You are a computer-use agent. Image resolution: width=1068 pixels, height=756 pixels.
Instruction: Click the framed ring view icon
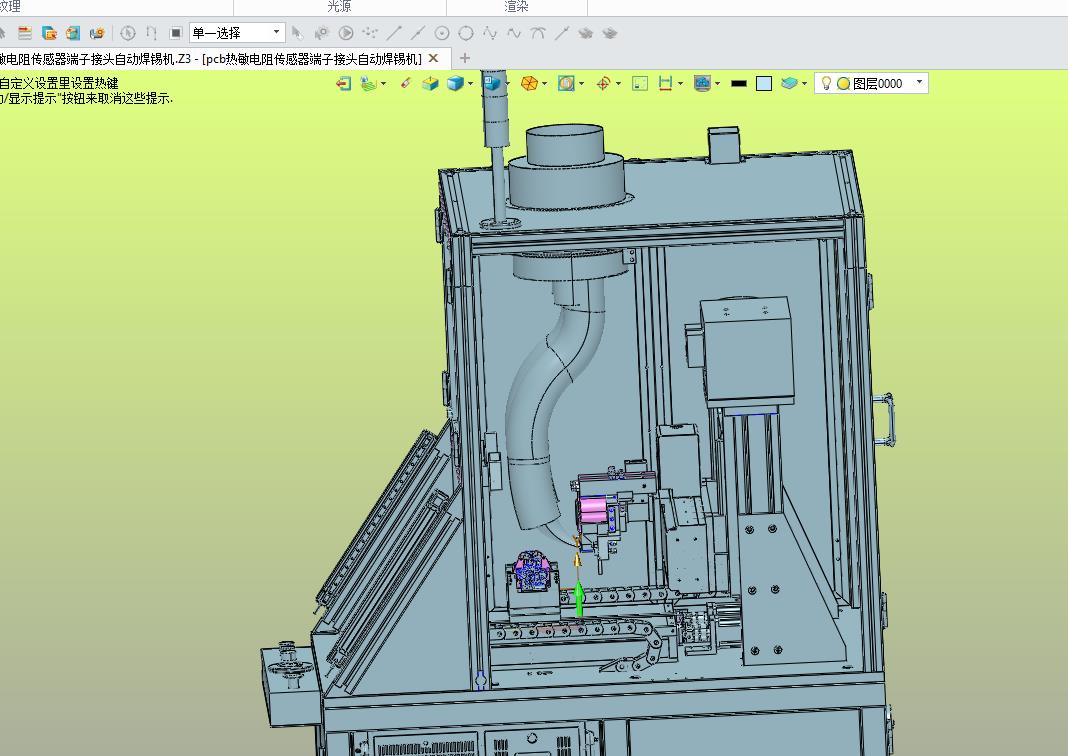(x=566, y=83)
